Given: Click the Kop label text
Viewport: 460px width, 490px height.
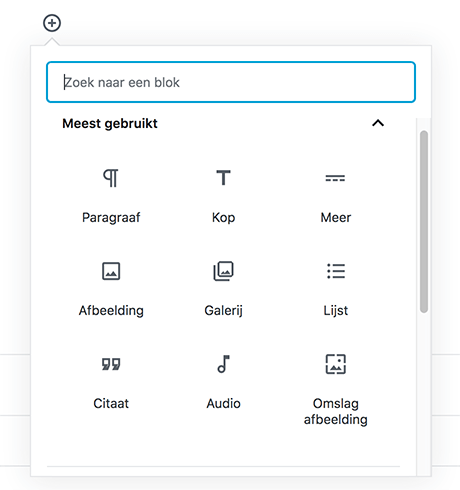Looking at the screenshot, I should [x=223, y=218].
